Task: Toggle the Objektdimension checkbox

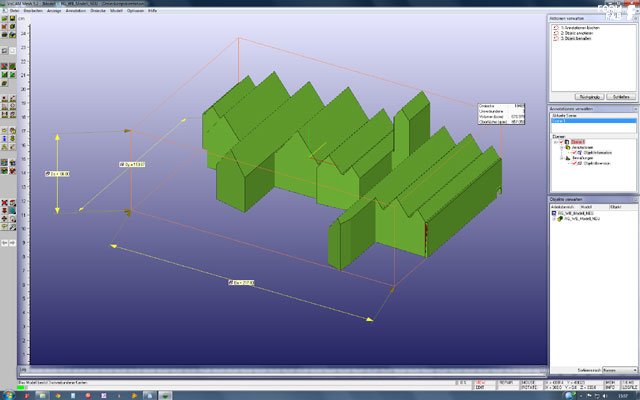Action: (575, 163)
